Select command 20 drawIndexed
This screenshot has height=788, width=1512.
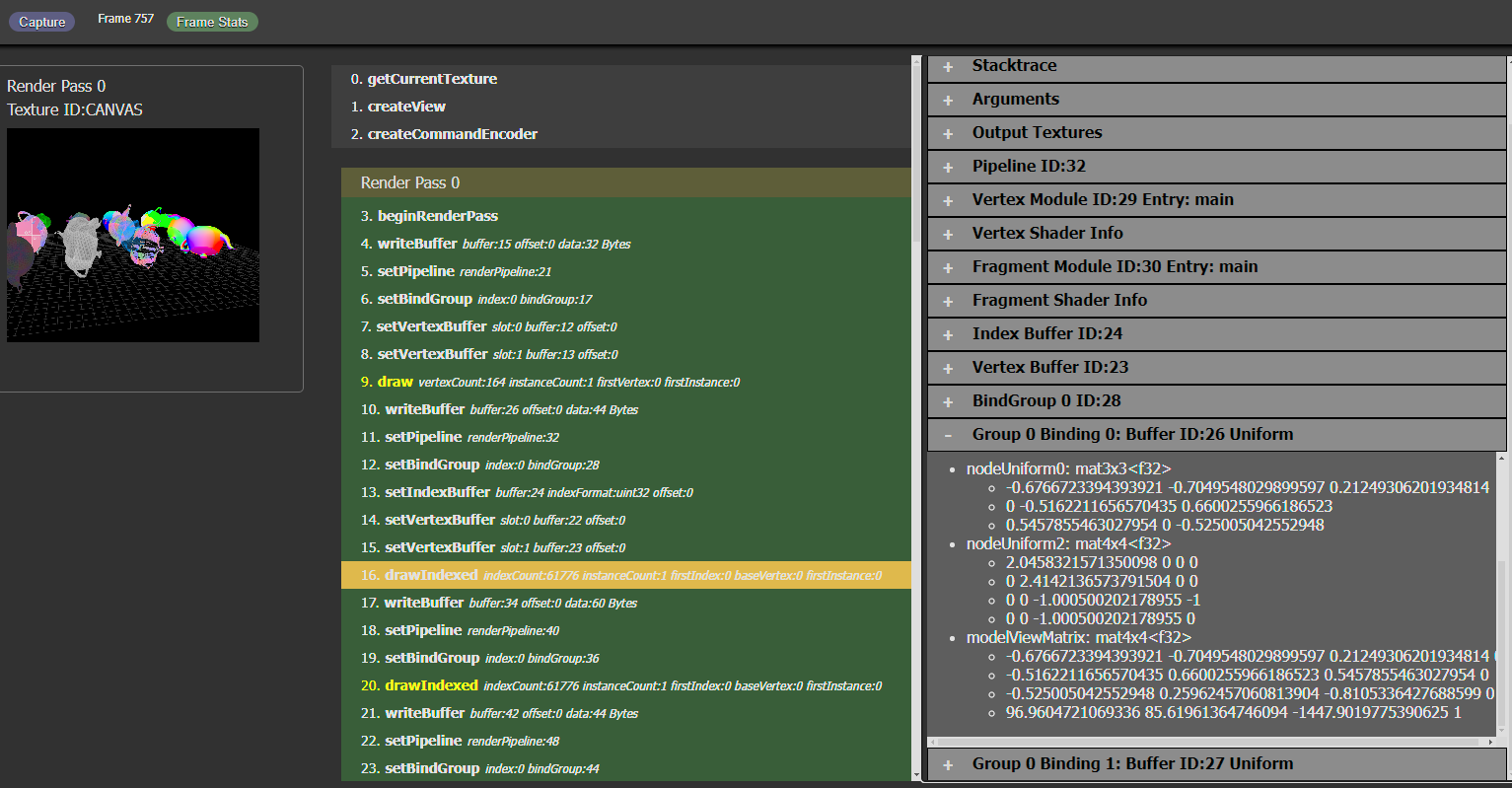(x=626, y=685)
